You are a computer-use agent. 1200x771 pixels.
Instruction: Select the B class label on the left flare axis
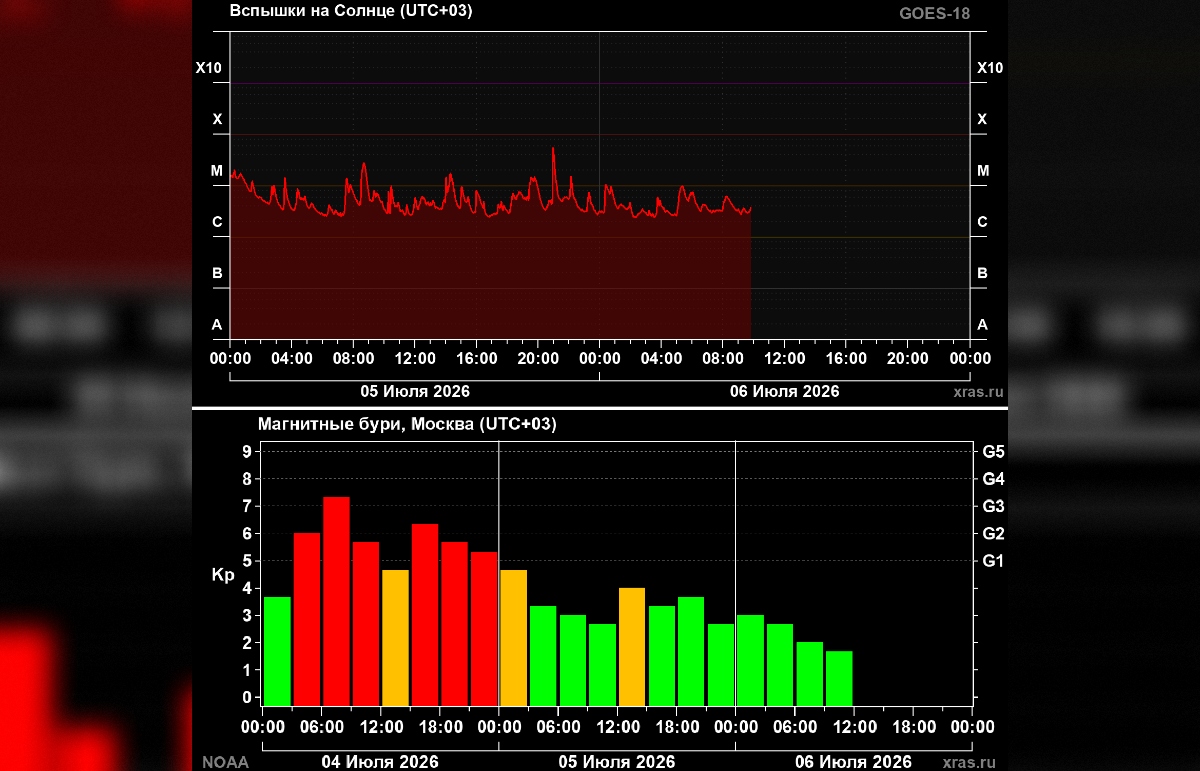217,273
